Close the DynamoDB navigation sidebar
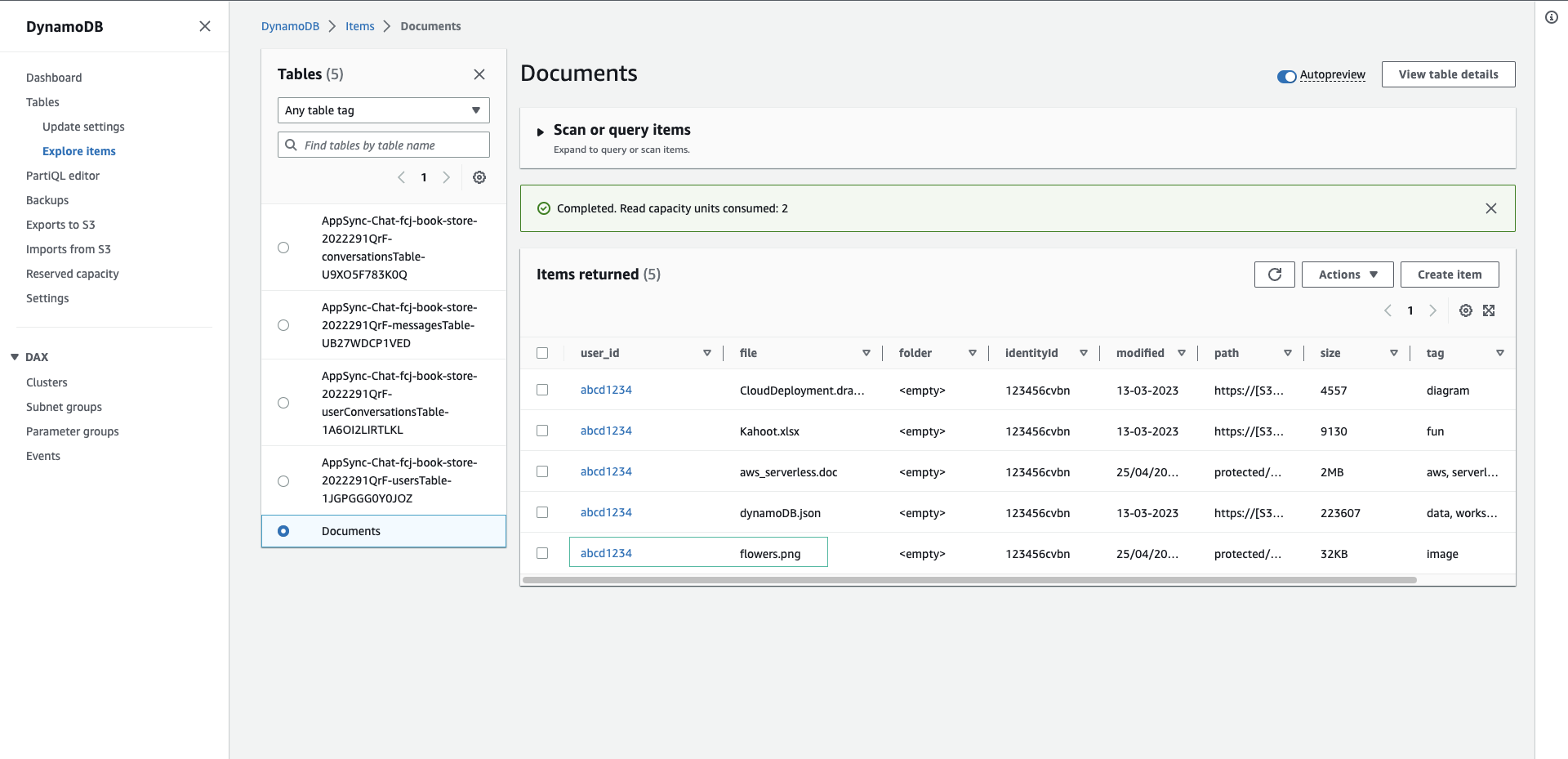The image size is (1568, 759). coord(205,26)
